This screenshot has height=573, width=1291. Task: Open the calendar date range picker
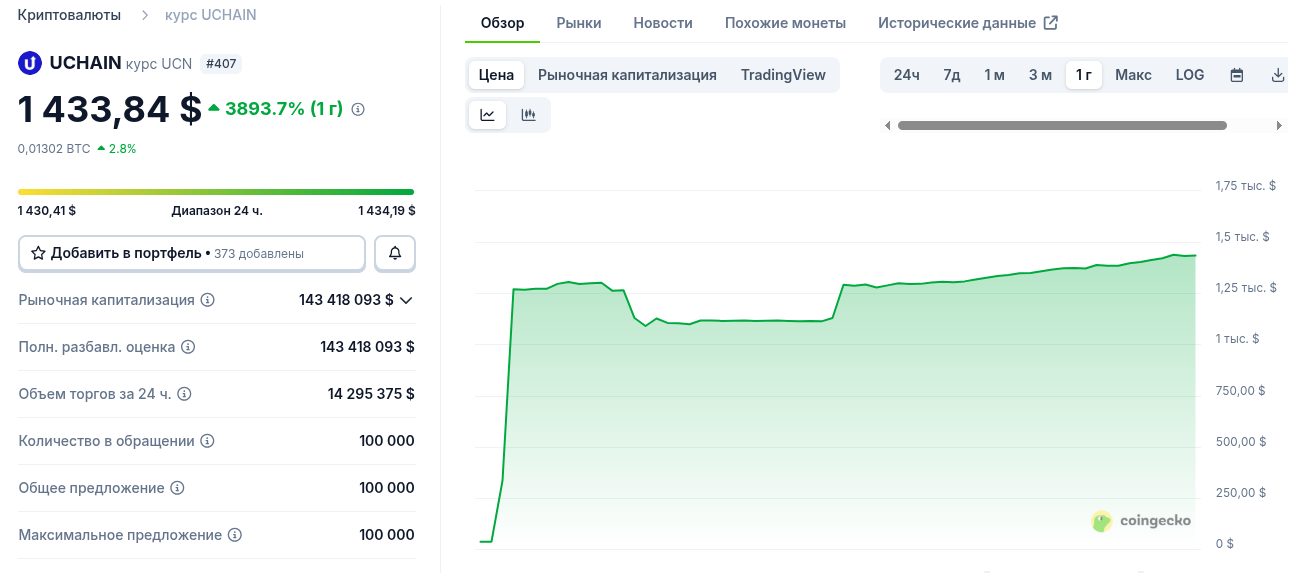click(x=1237, y=75)
